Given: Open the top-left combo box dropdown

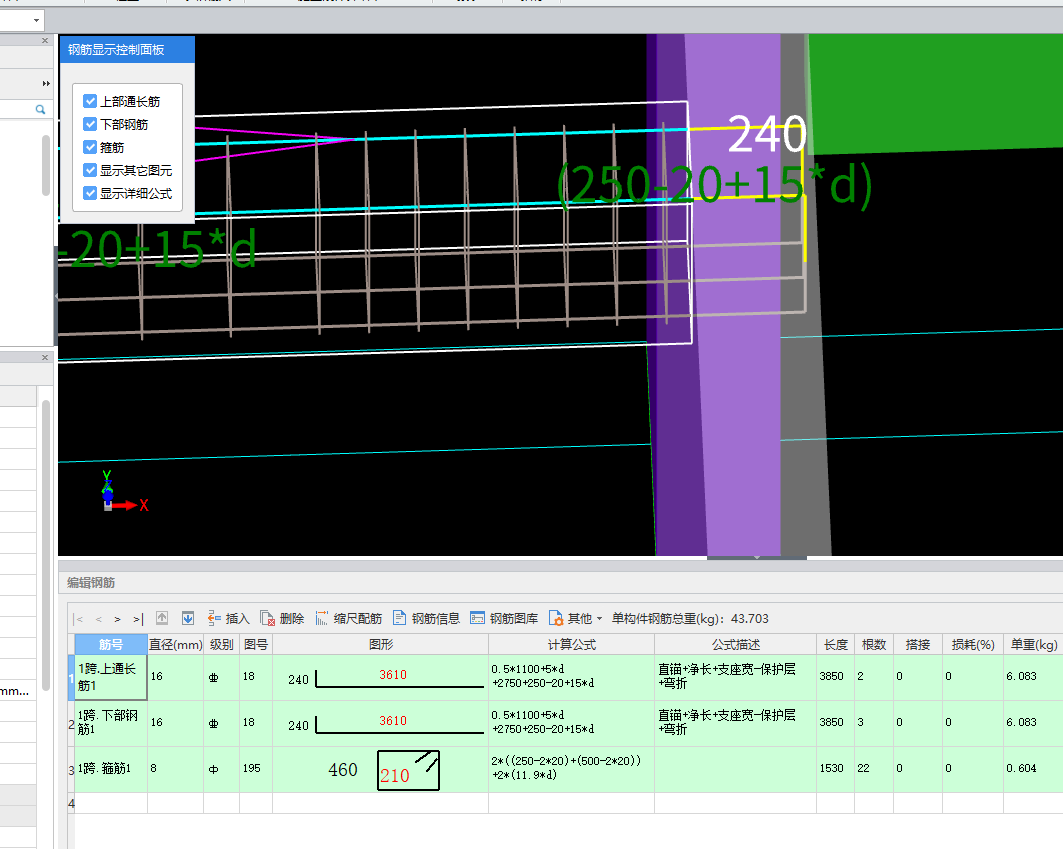Looking at the screenshot, I should (36, 20).
